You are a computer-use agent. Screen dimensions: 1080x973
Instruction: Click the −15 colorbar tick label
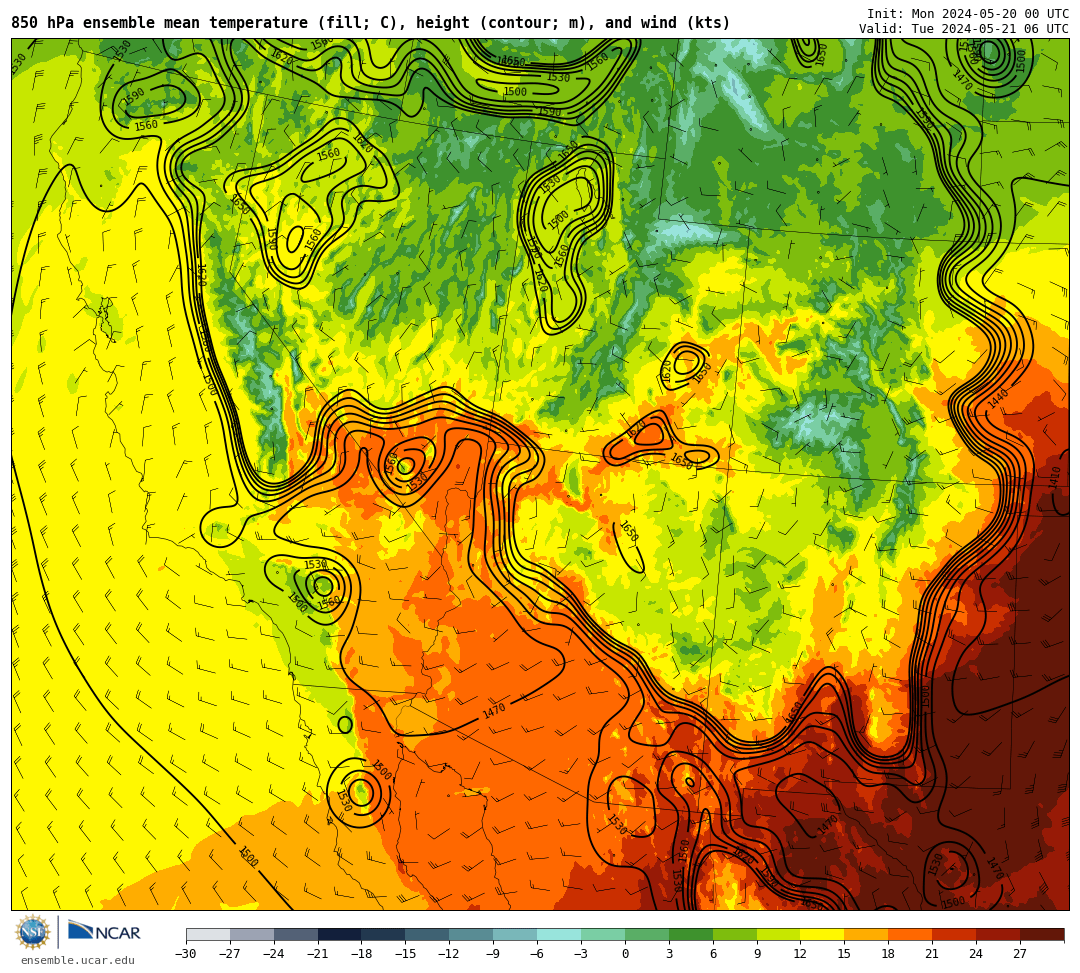(406, 954)
